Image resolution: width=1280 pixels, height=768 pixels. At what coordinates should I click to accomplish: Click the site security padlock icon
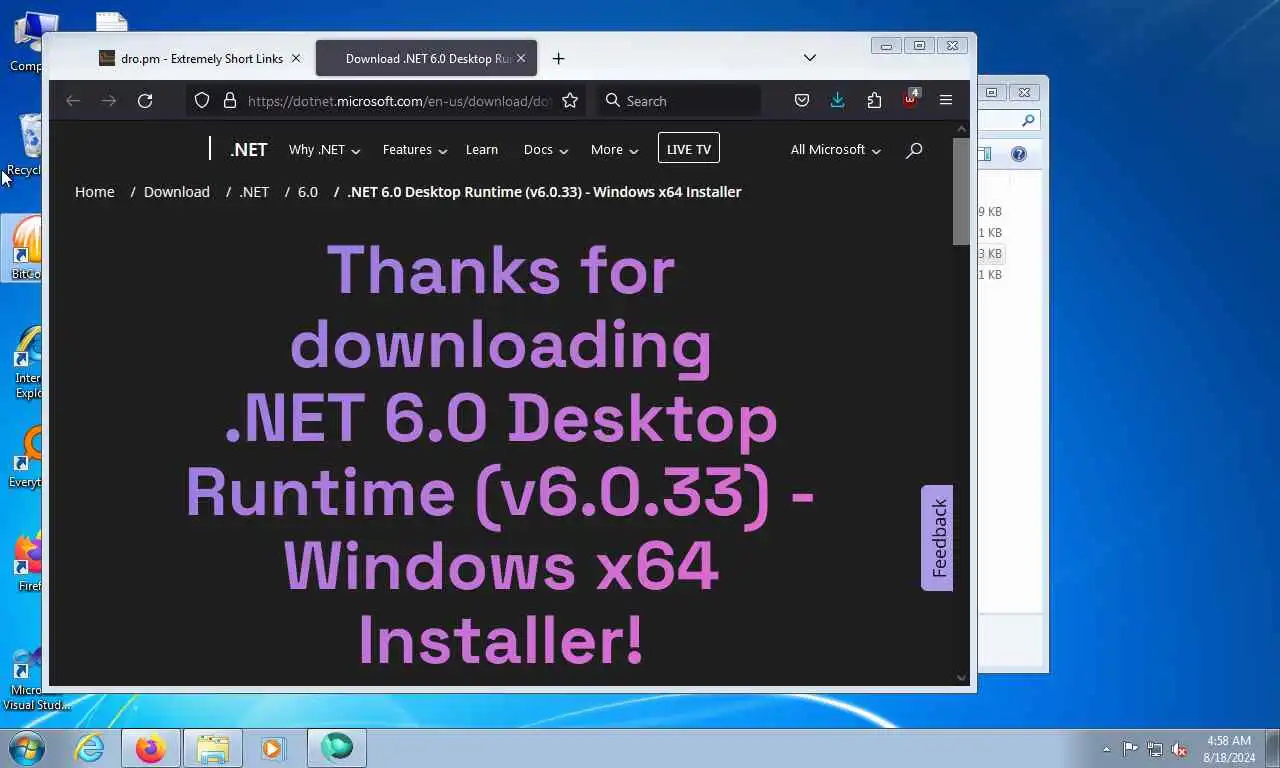coord(229,101)
